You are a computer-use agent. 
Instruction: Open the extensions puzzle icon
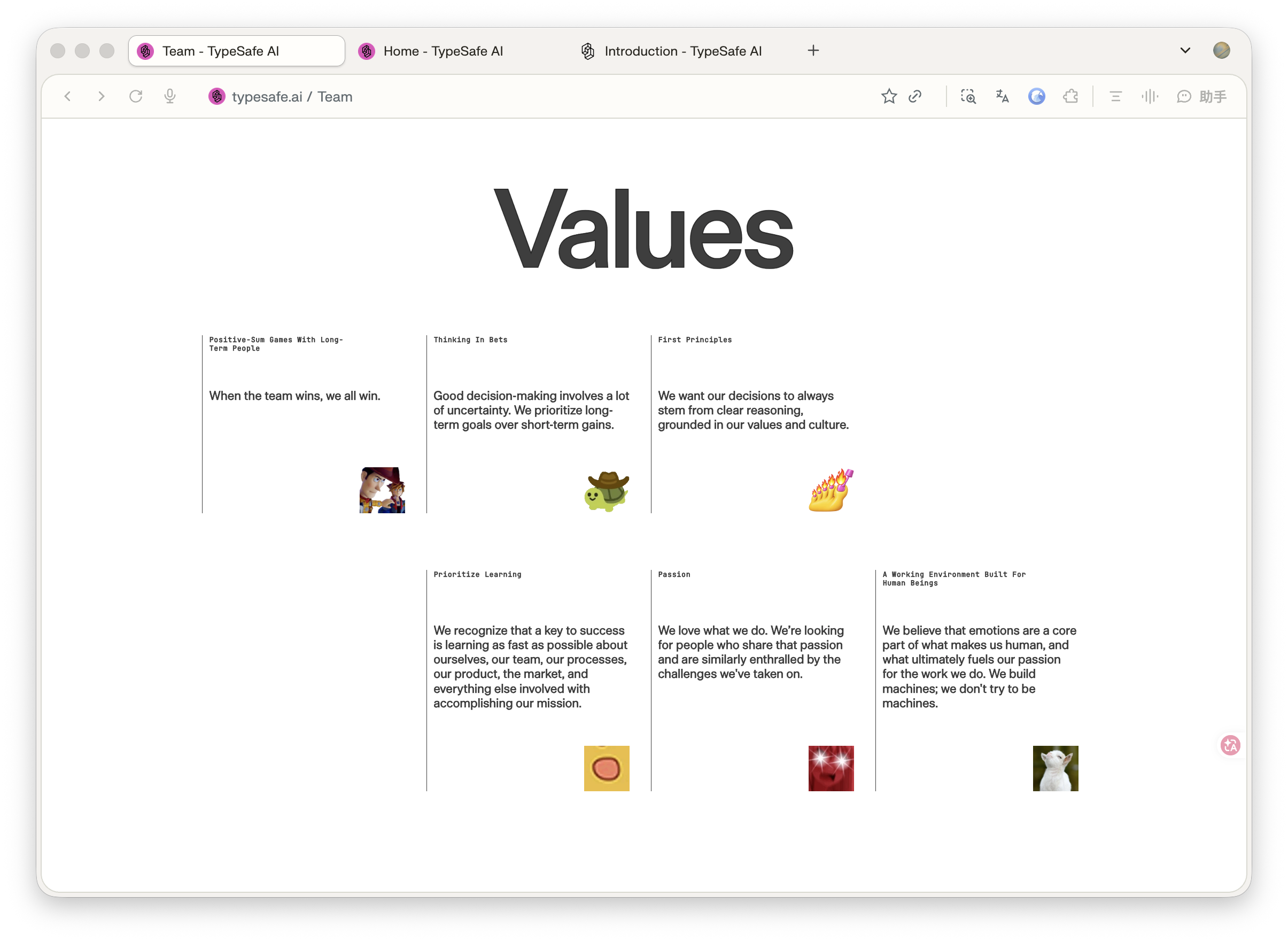coord(1071,96)
